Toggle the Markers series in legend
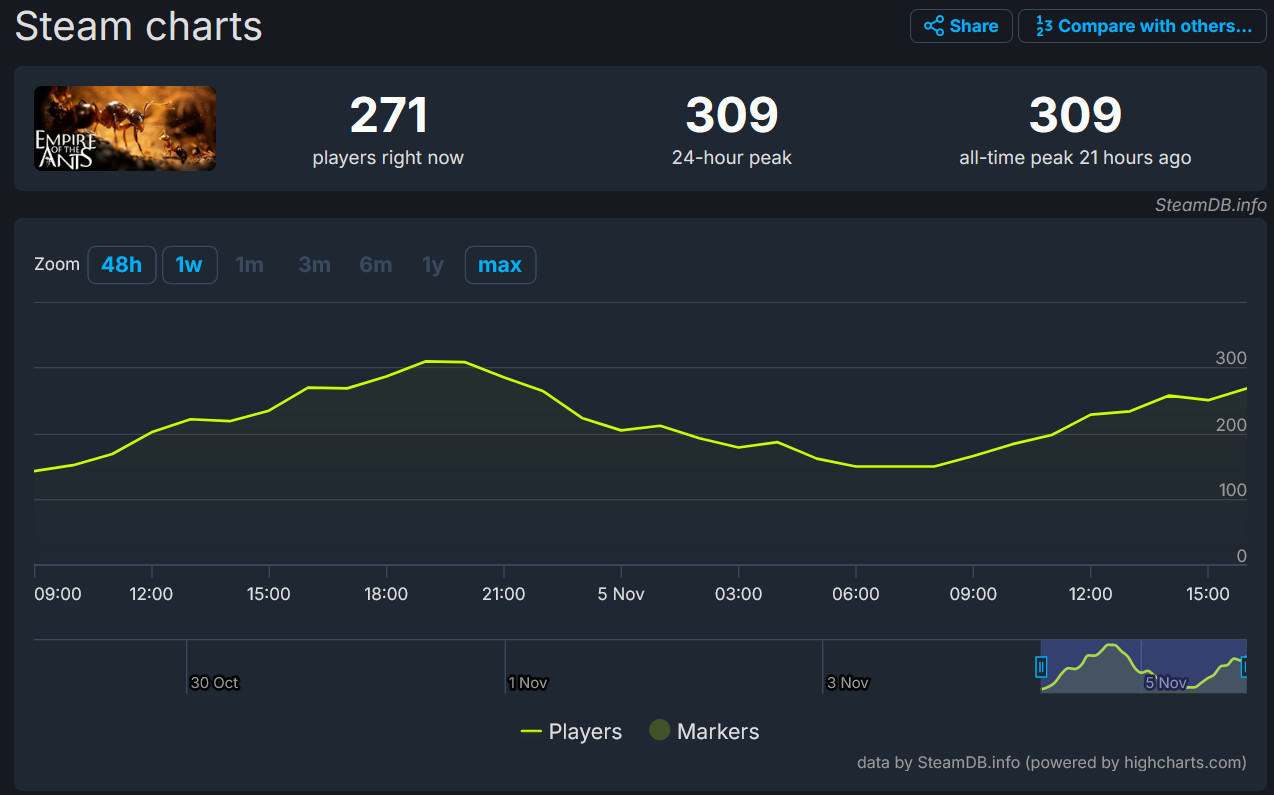The width and height of the screenshot is (1274, 795). (x=717, y=732)
